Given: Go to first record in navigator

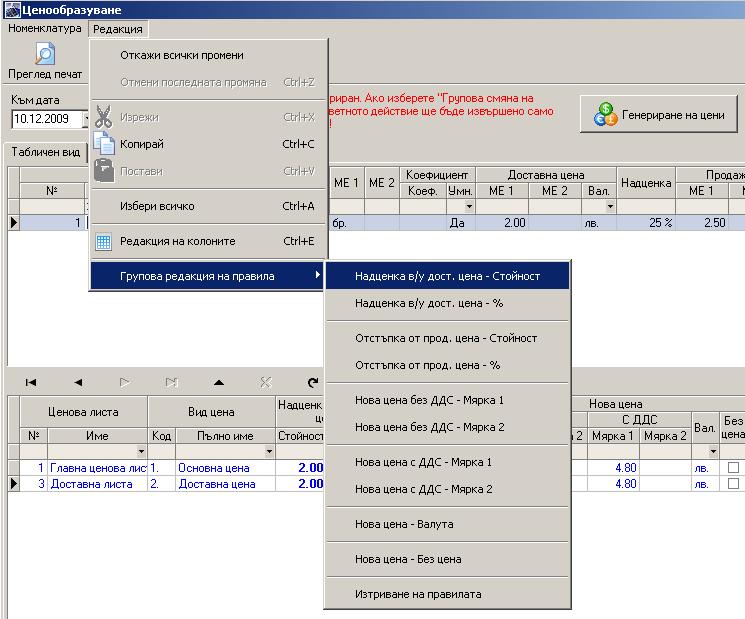Looking at the screenshot, I should pyautogui.click(x=31, y=382).
